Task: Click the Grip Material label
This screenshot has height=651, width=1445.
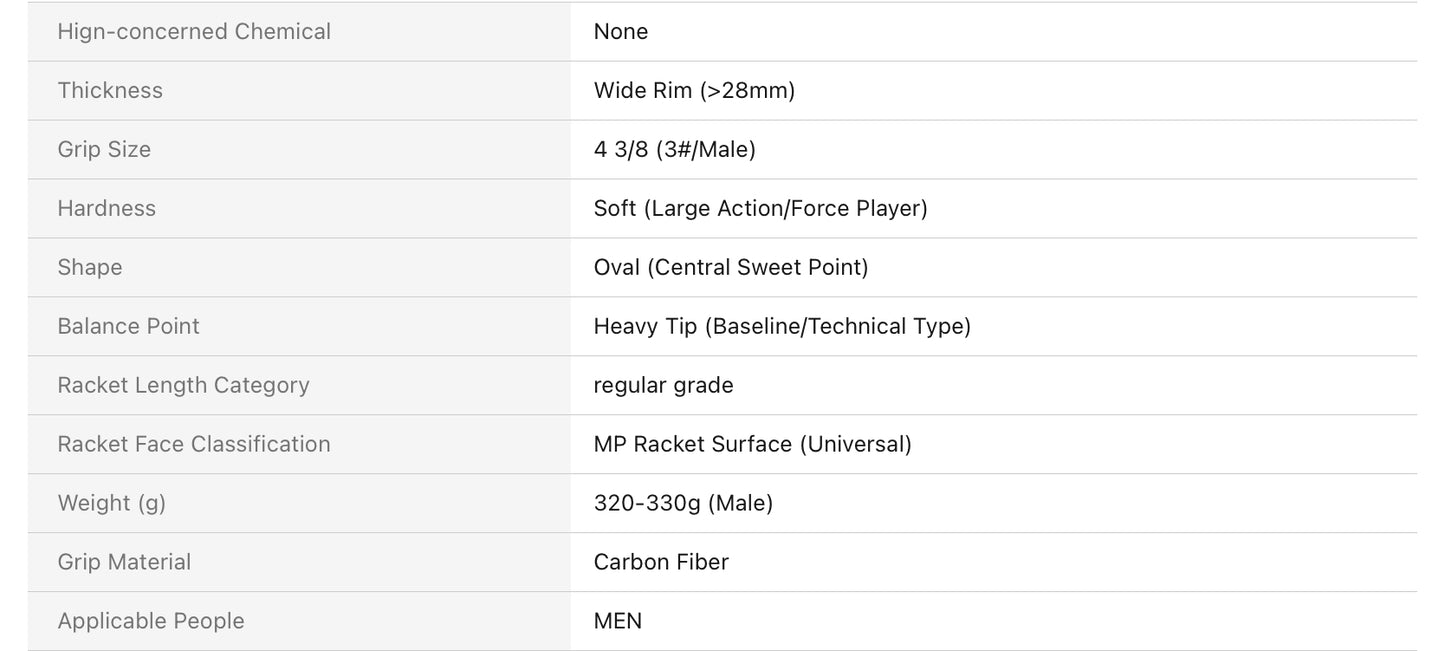Action: point(124,562)
